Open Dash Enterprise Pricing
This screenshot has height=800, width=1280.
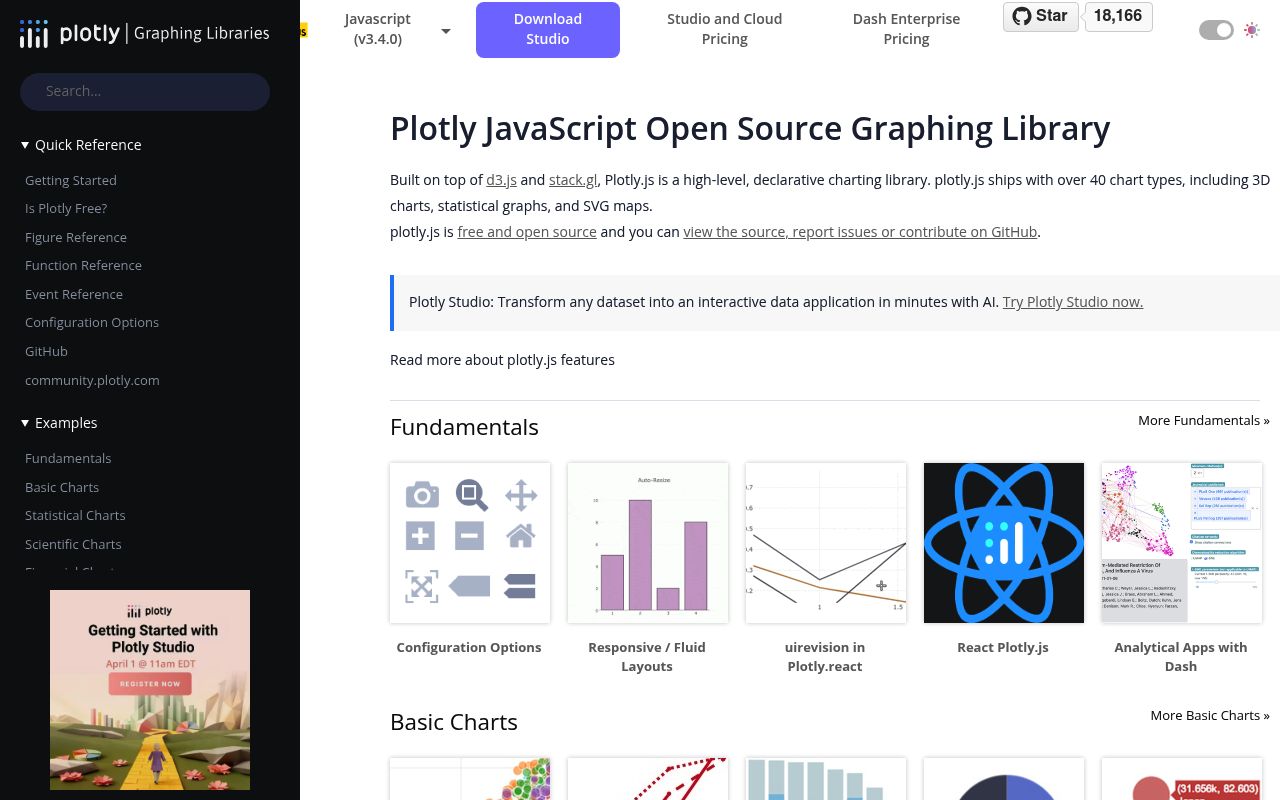pos(906,29)
